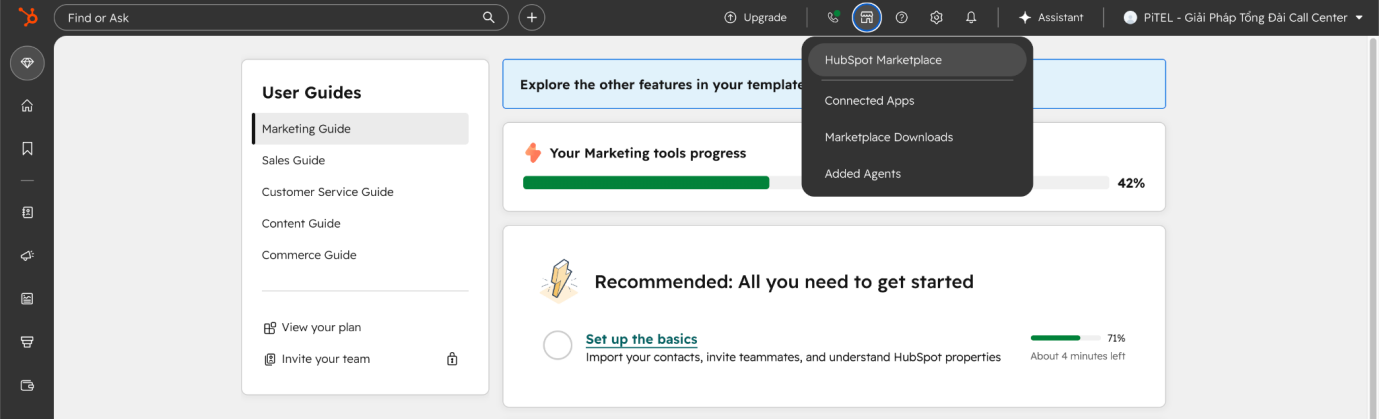The height and width of the screenshot is (419, 1379).
Task: Open the Content image sidebar icon
Action: (x=27, y=298)
